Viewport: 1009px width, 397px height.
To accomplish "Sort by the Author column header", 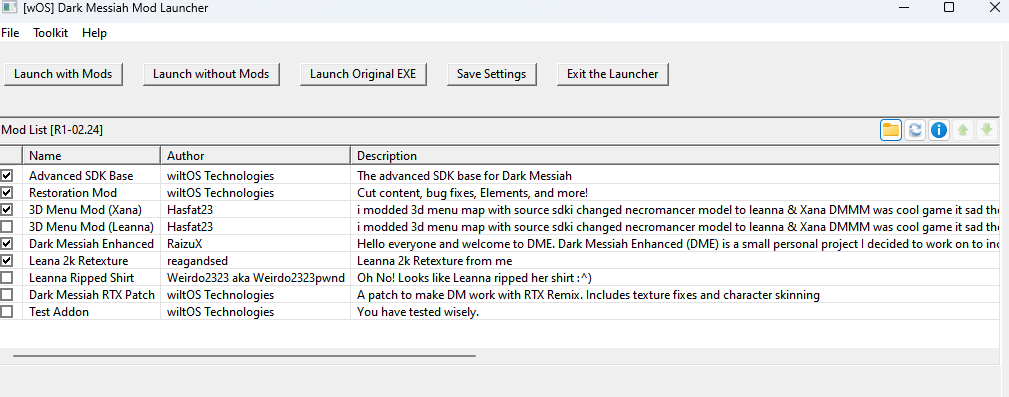I will click(255, 156).
